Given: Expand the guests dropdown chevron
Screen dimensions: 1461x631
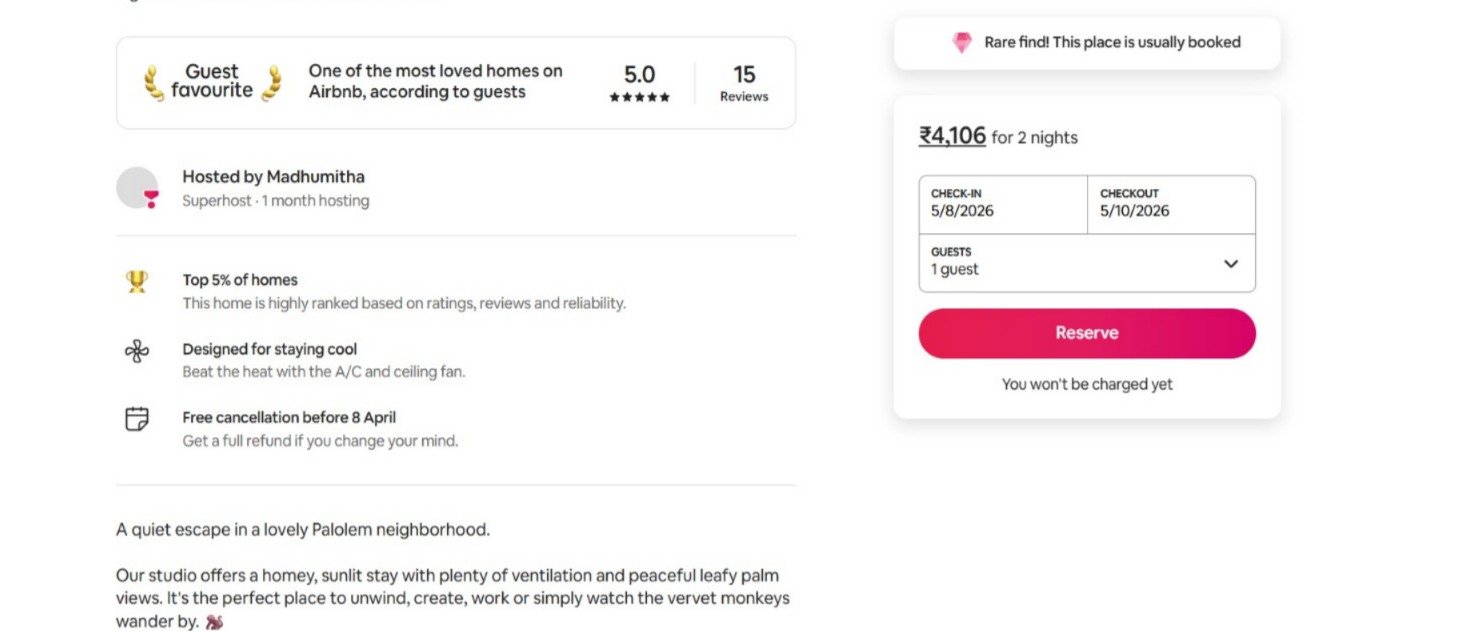Looking at the screenshot, I should tap(1230, 264).
